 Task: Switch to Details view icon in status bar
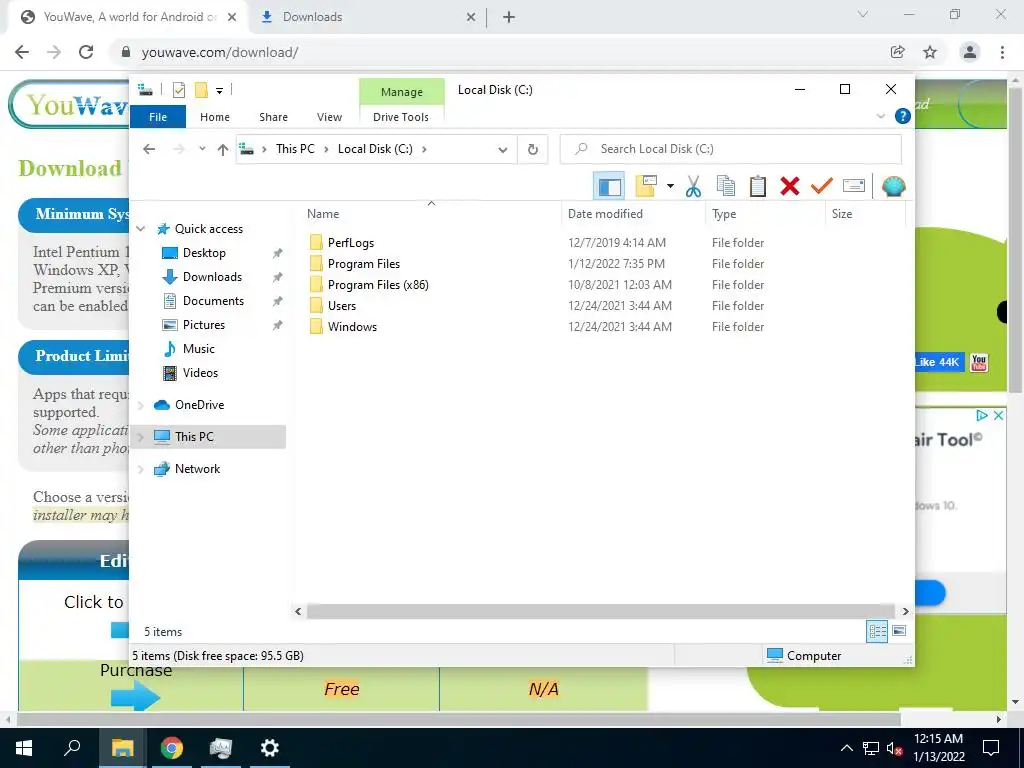(x=877, y=631)
